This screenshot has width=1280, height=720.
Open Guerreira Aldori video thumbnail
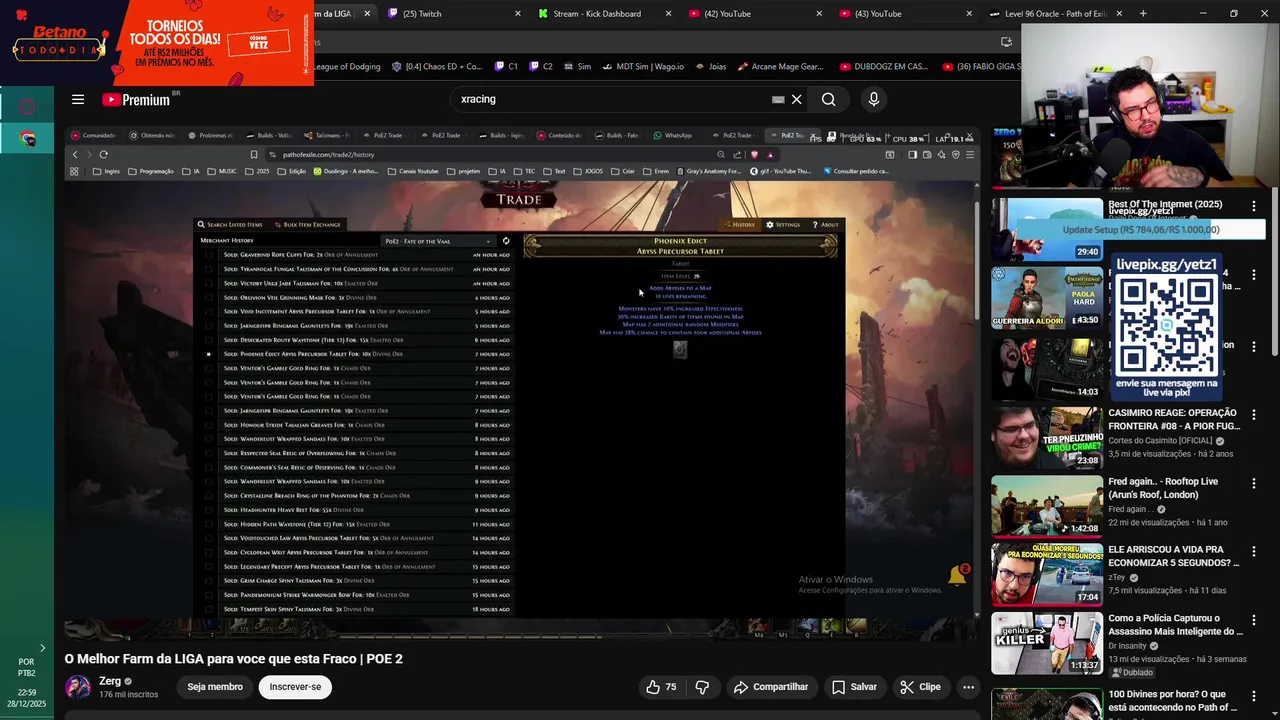pos(1047,298)
